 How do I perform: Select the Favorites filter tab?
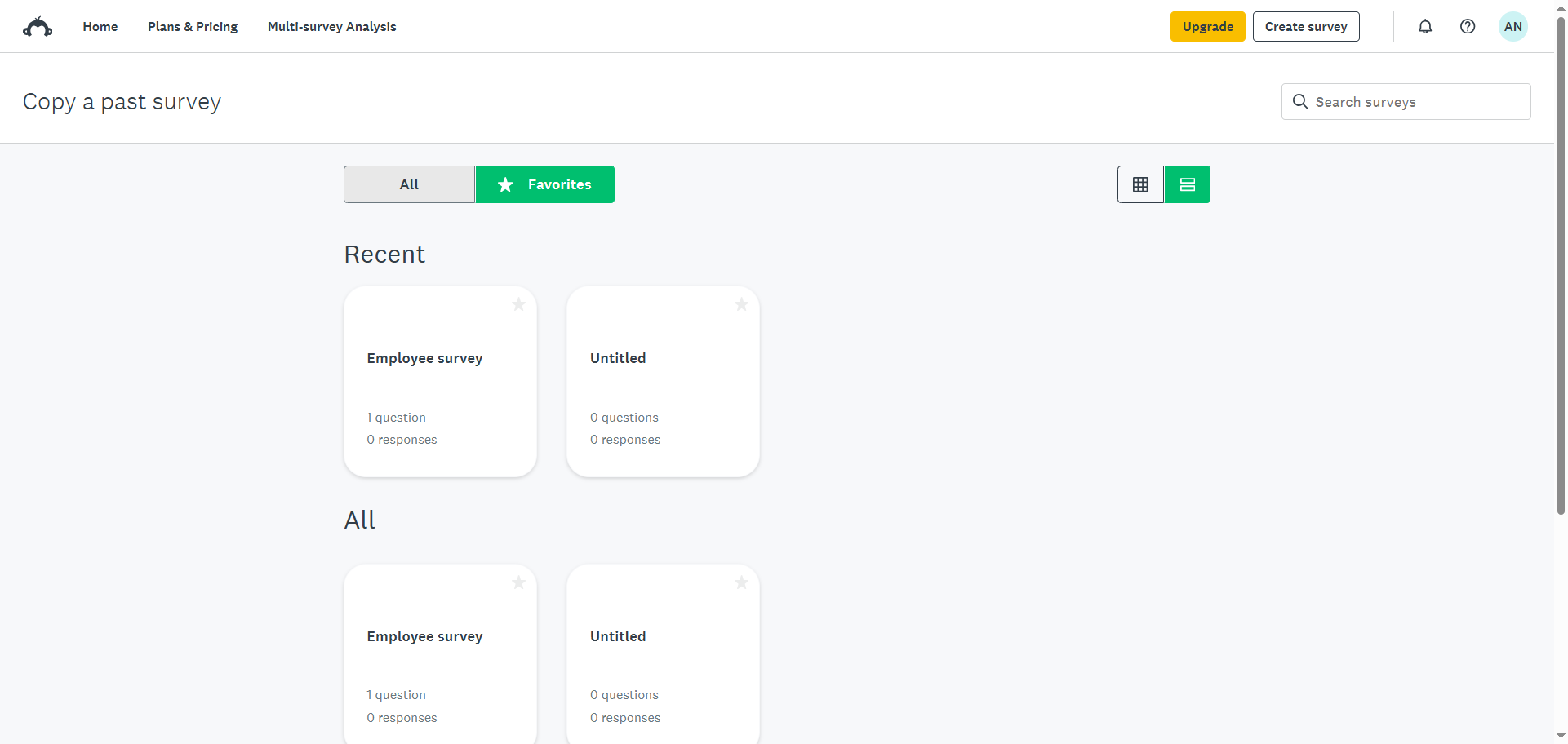pos(545,184)
